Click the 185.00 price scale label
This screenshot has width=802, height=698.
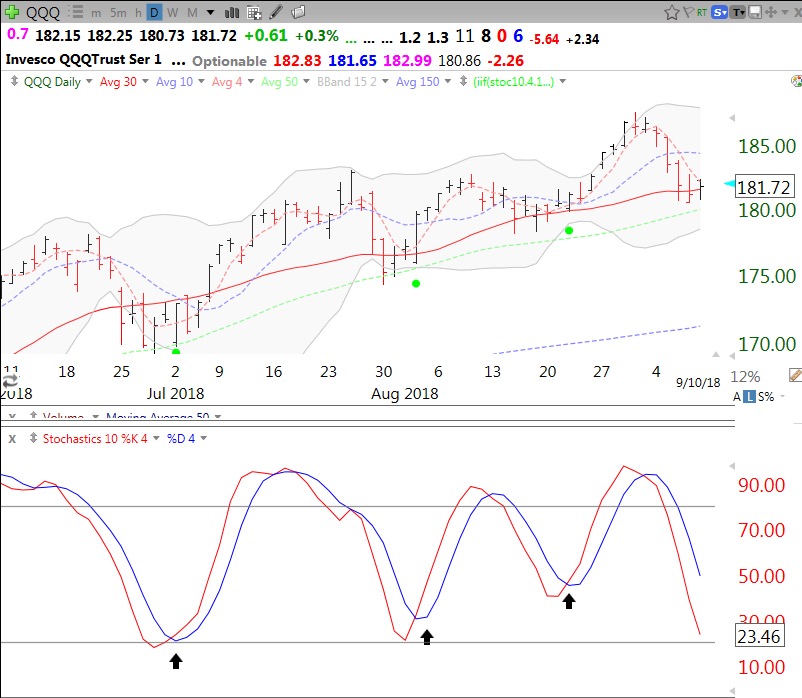coord(767,146)
